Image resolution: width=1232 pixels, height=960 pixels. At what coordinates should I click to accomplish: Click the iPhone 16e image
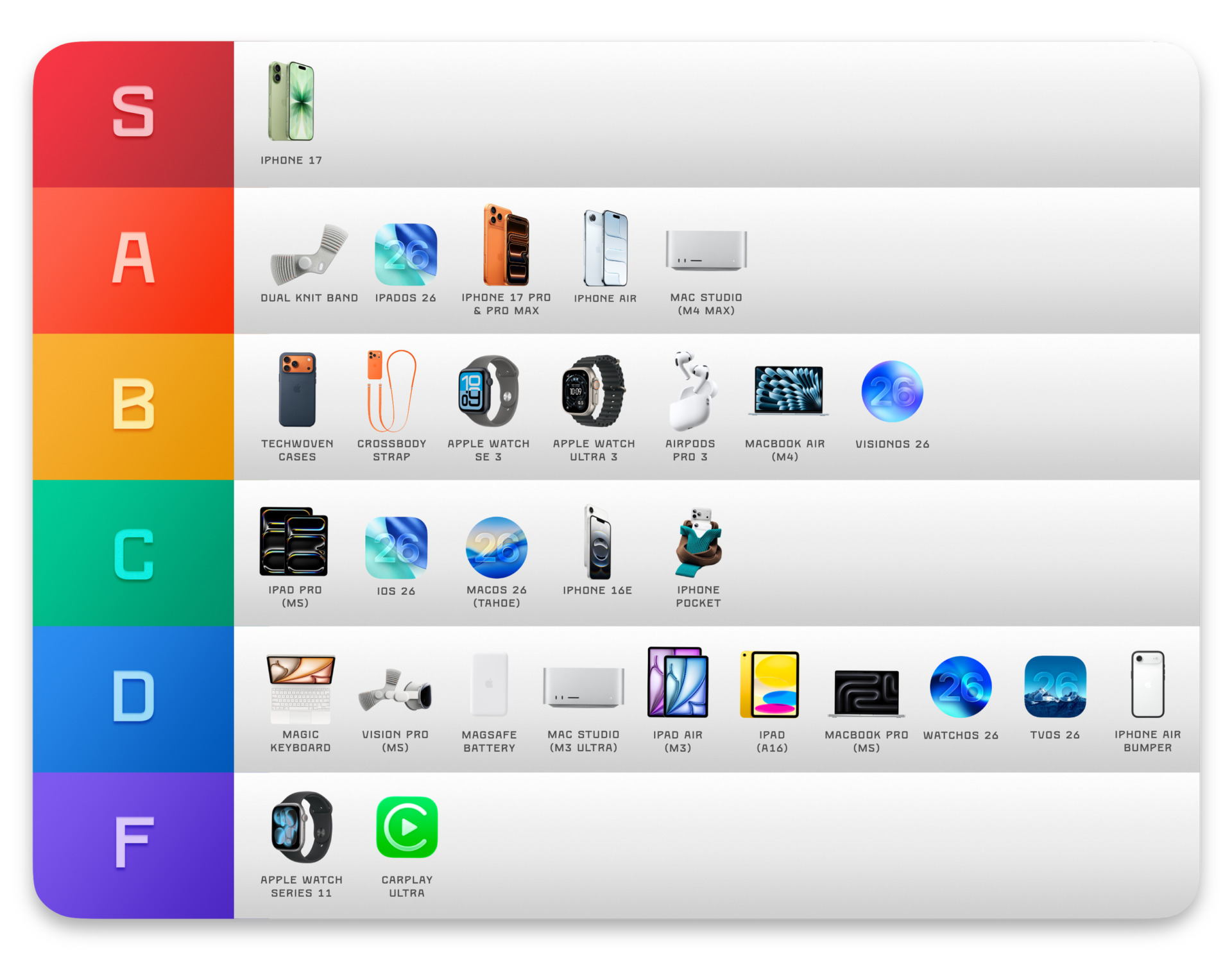pos(597,542)
